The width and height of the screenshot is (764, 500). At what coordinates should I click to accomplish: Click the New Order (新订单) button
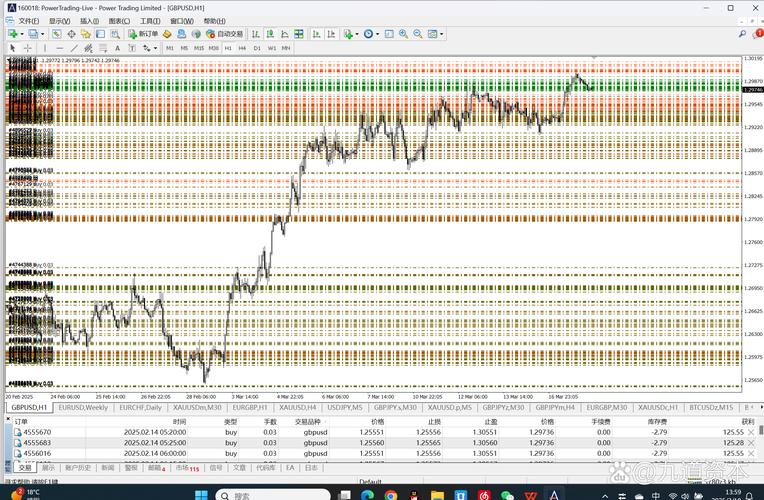pyautogui.click(x=143, y=34)
